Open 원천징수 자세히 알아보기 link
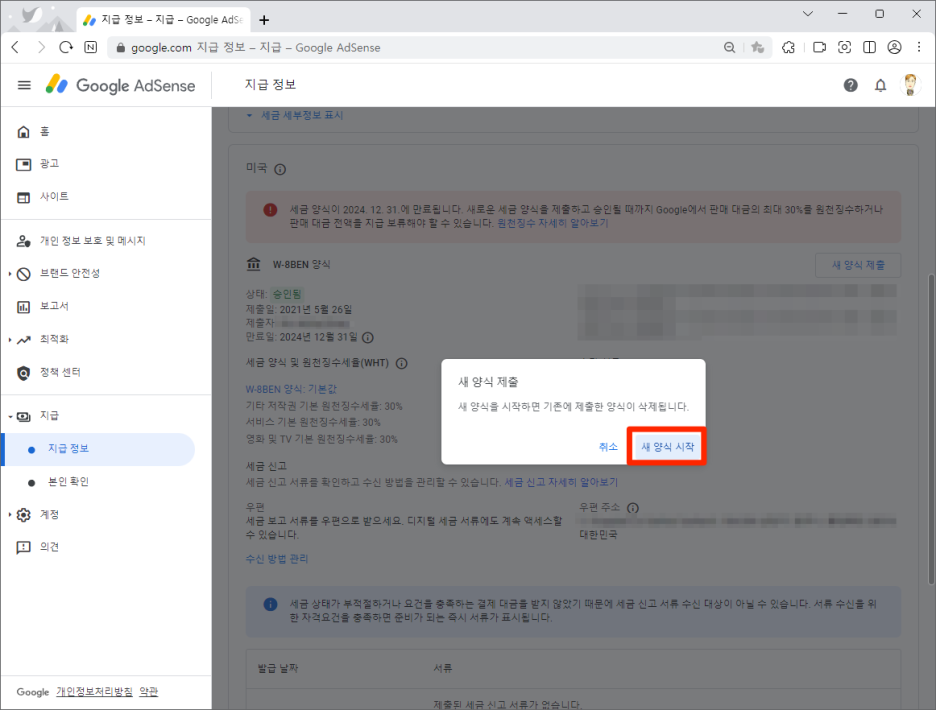Viewport: 936px width, 710px height. pos(553,223)
